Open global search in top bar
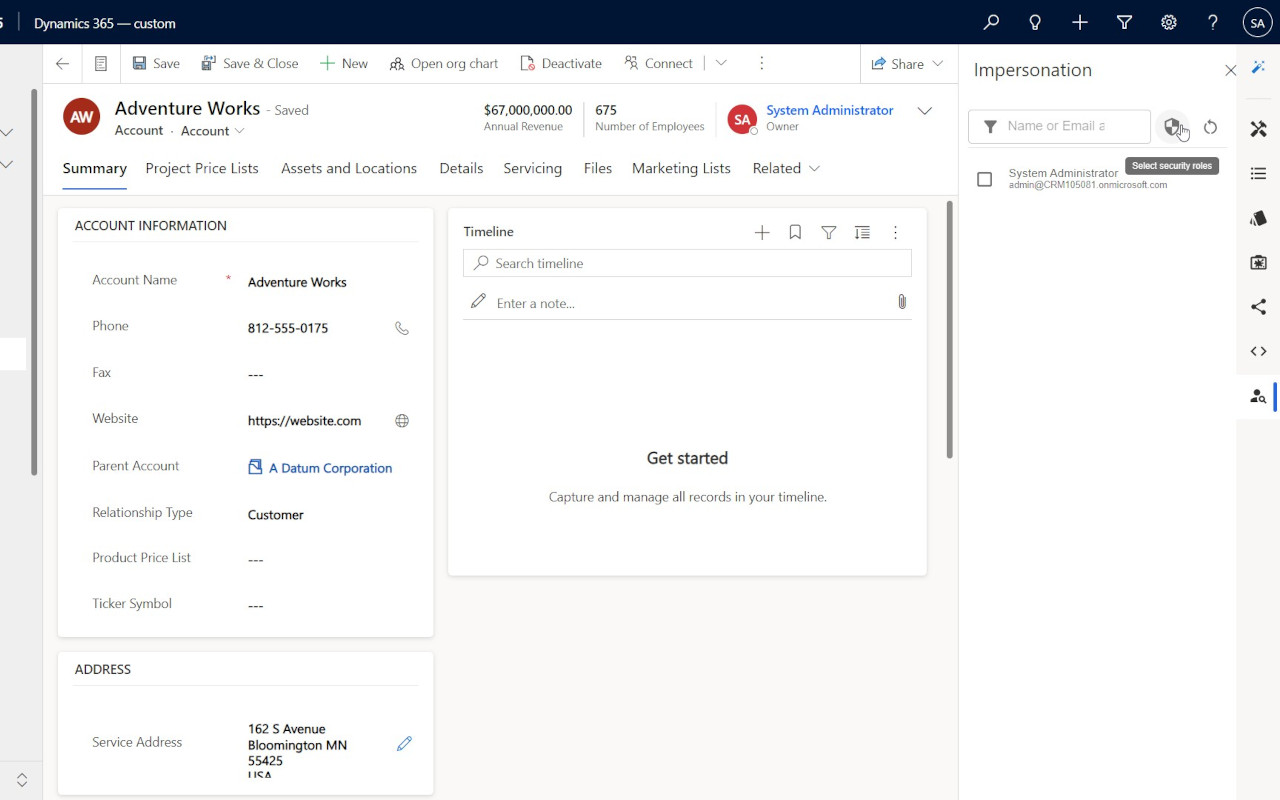This screenshot has height=800, width=1280. coord(991,22)
